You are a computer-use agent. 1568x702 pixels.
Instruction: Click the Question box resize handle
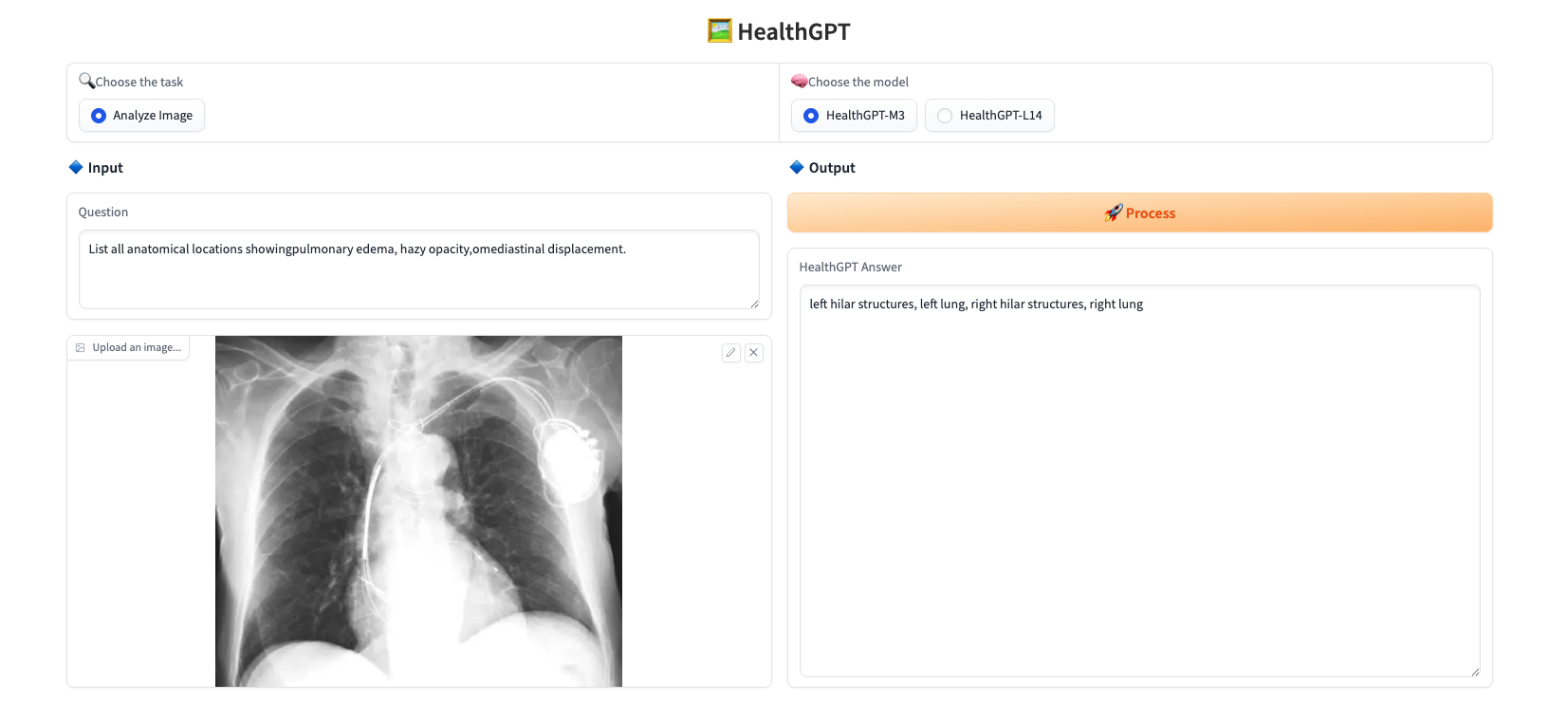click(x=754, y=304)
